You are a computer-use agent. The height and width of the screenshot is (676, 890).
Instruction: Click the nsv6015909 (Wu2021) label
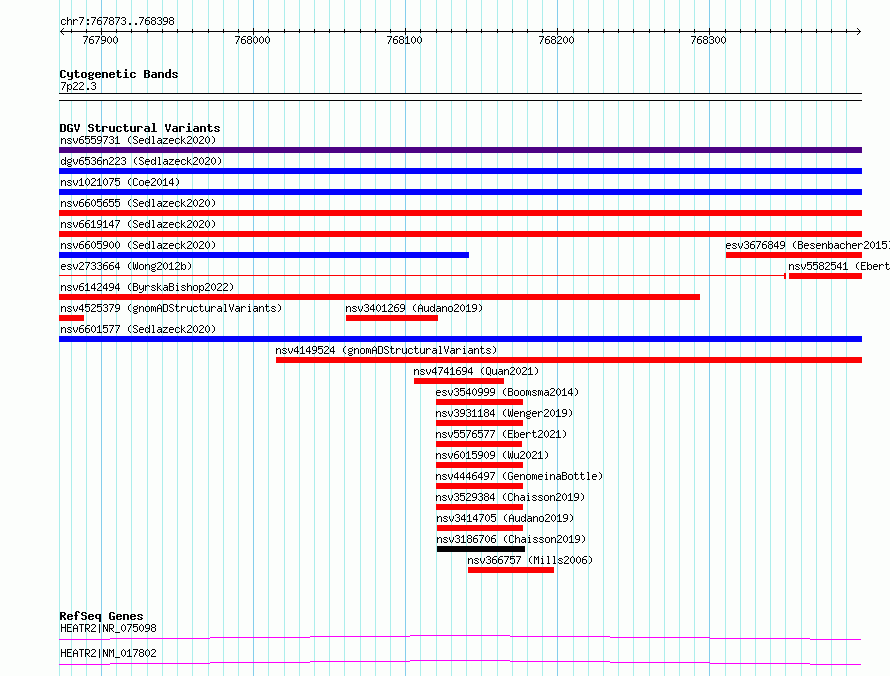click(492, 455)
